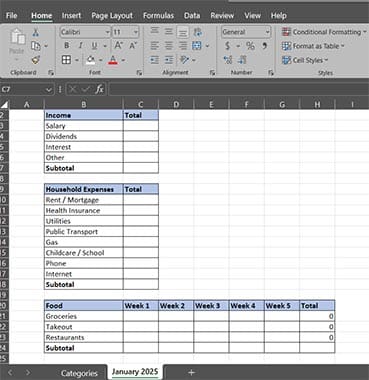
Task: Open Font group dialog launcher
Action: point(139,72)
